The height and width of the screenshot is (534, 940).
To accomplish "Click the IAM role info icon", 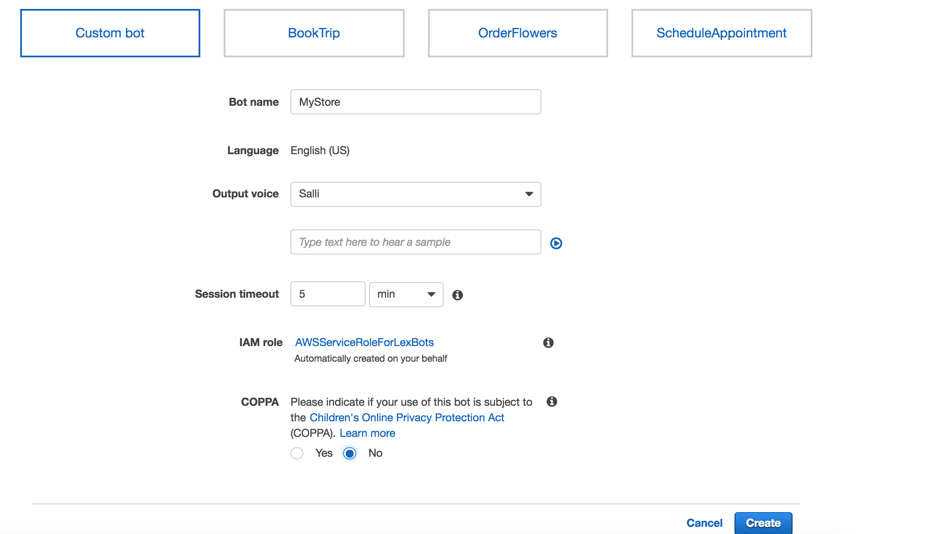I will [548, 343].
